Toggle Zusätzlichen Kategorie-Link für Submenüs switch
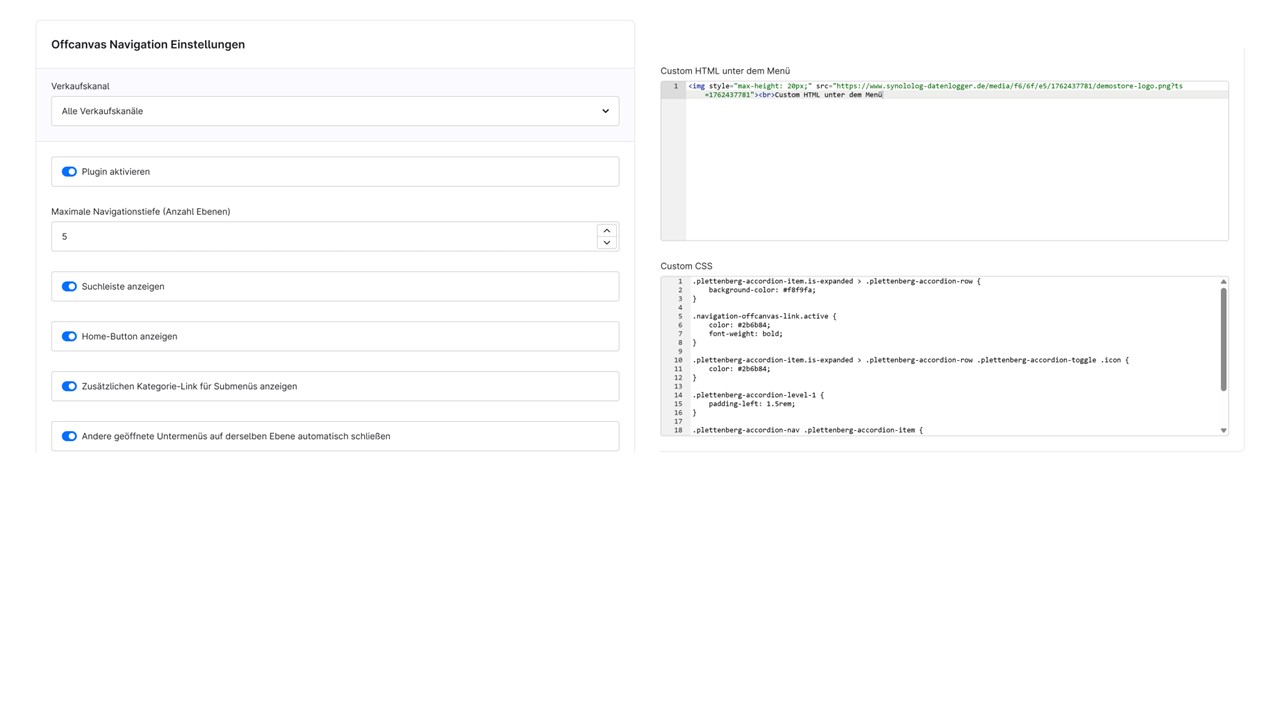 point(69,387)
